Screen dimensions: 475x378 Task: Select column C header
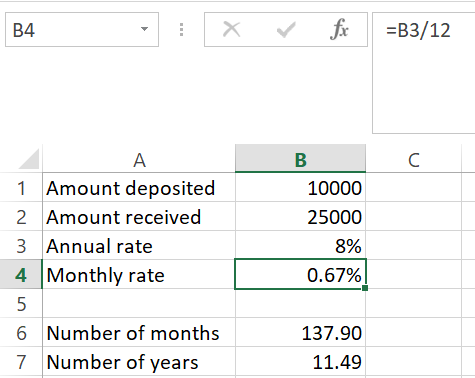point(414,159)
